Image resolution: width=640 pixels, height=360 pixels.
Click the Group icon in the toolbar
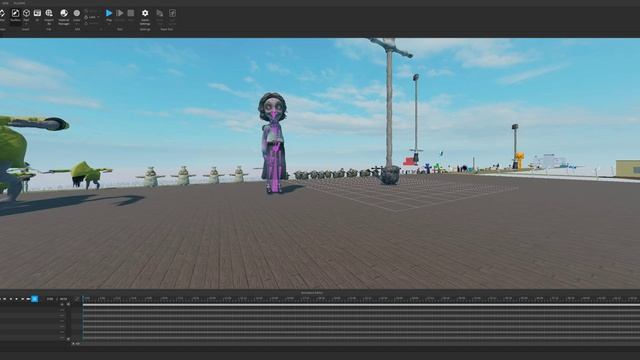86,11
